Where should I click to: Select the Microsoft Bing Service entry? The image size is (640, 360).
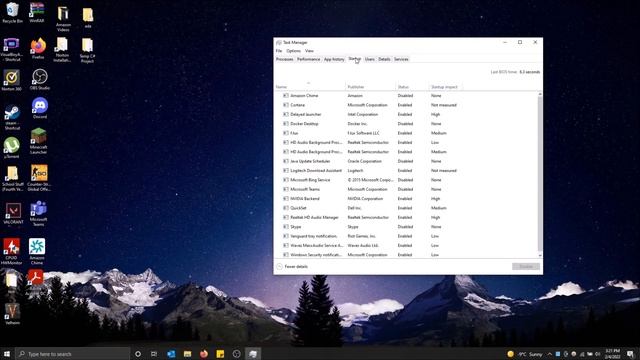[406, 180]
